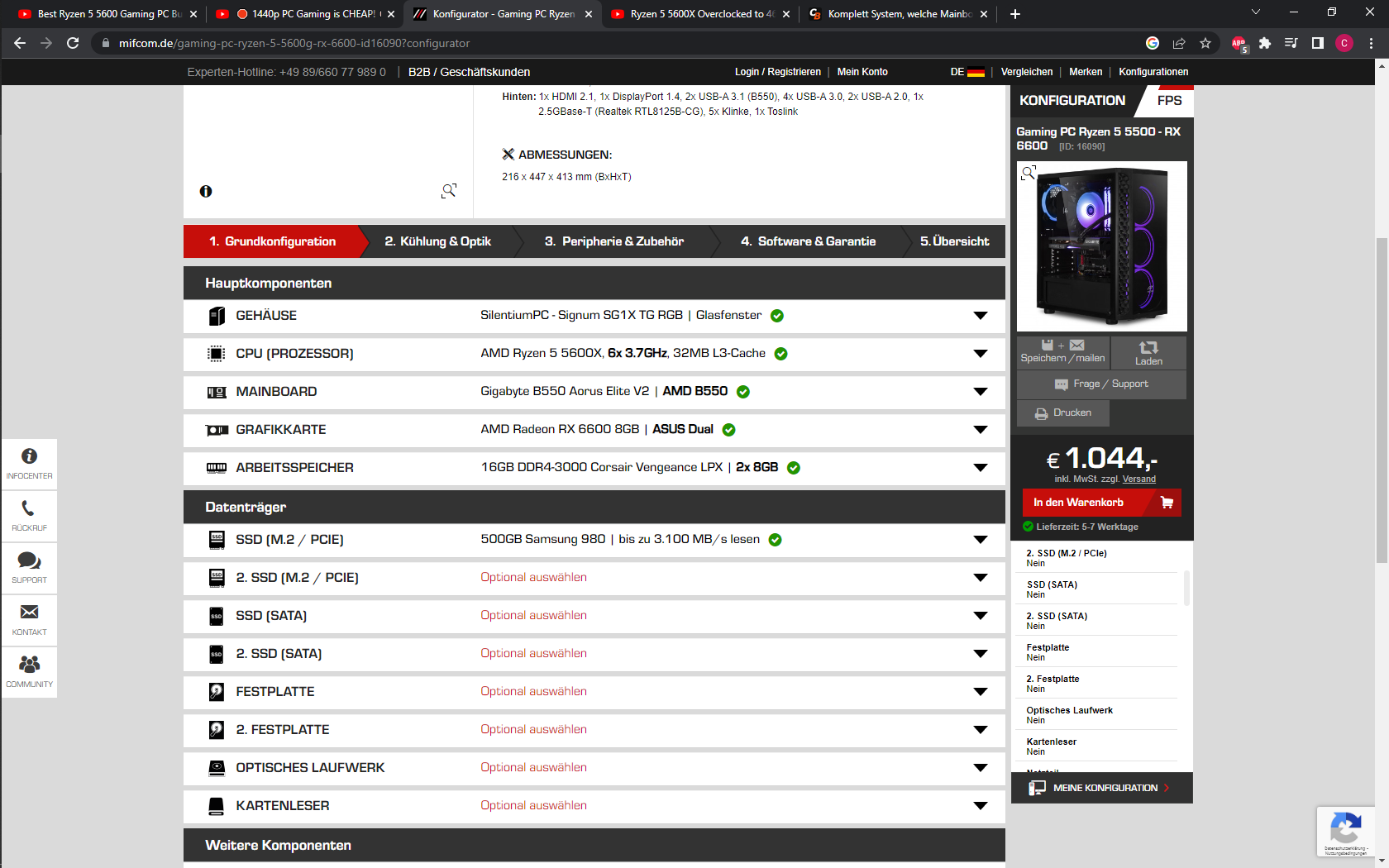
Task: Expand the SSD (M.2 / PCIE) options
Action: 981,540
